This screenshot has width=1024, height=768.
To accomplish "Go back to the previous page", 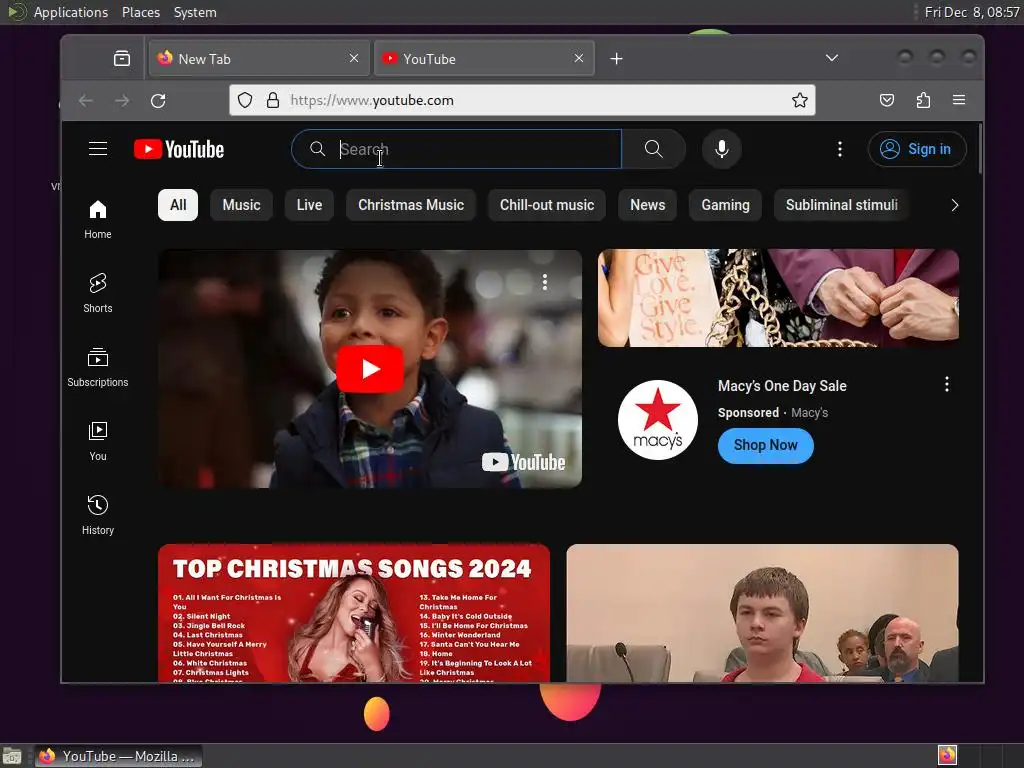I will (86, 101).
